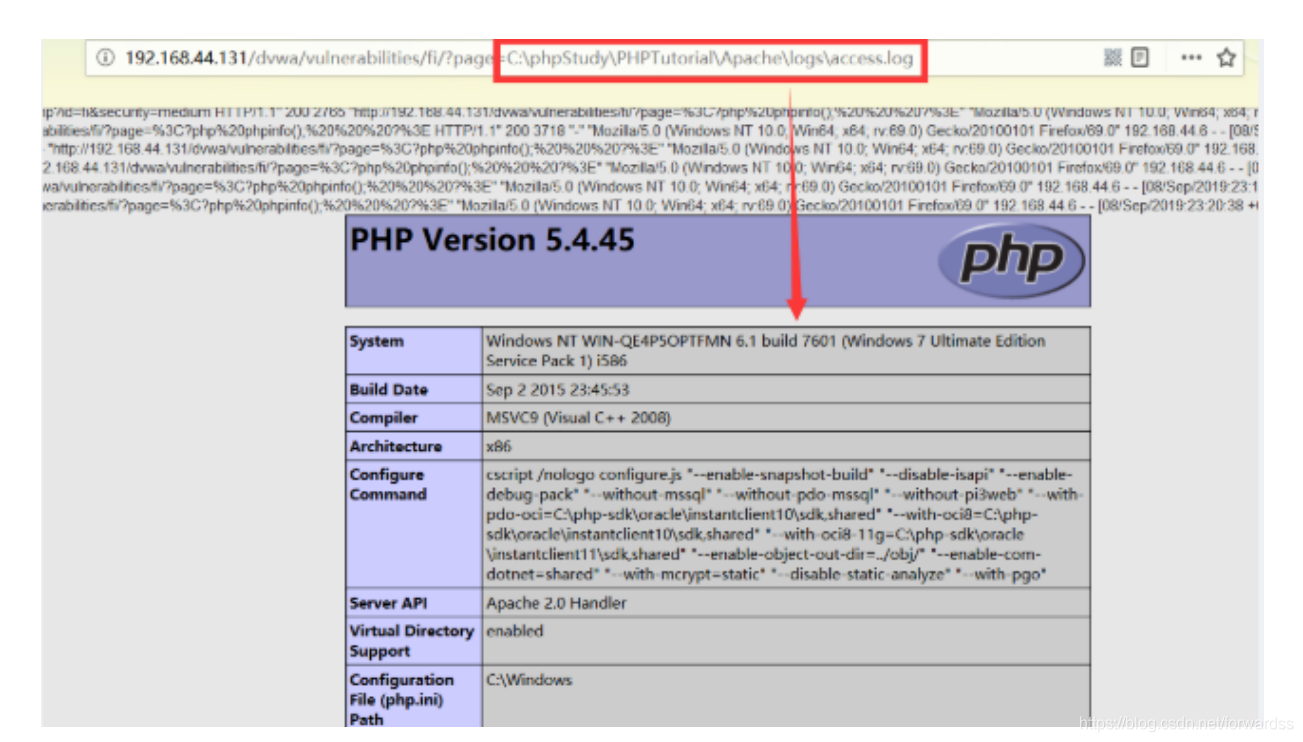Open the PHP logo link
The image size is (1303, 742).
[1011, 261]
